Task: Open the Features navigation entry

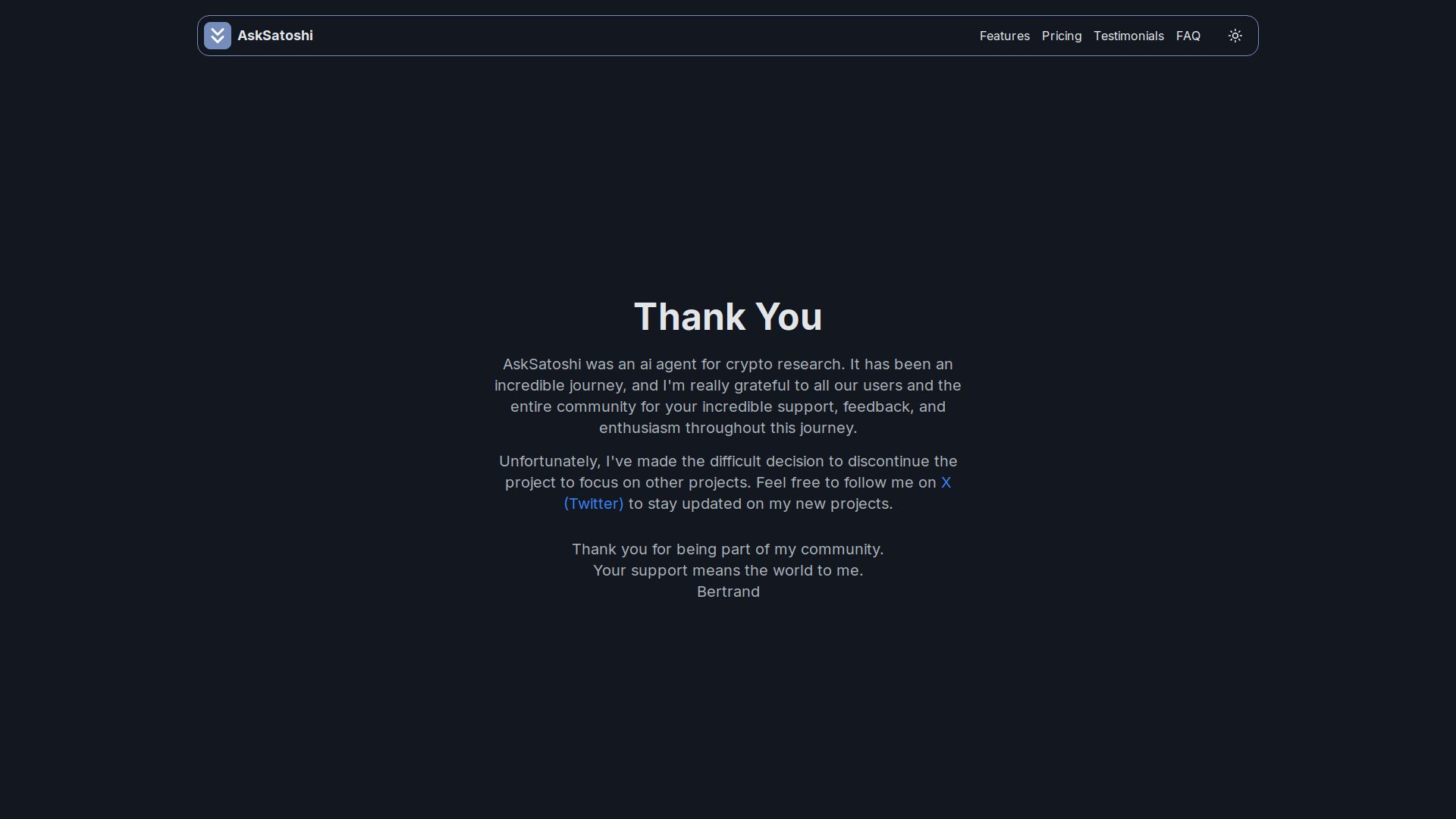Action: (x=1004, y=36)
